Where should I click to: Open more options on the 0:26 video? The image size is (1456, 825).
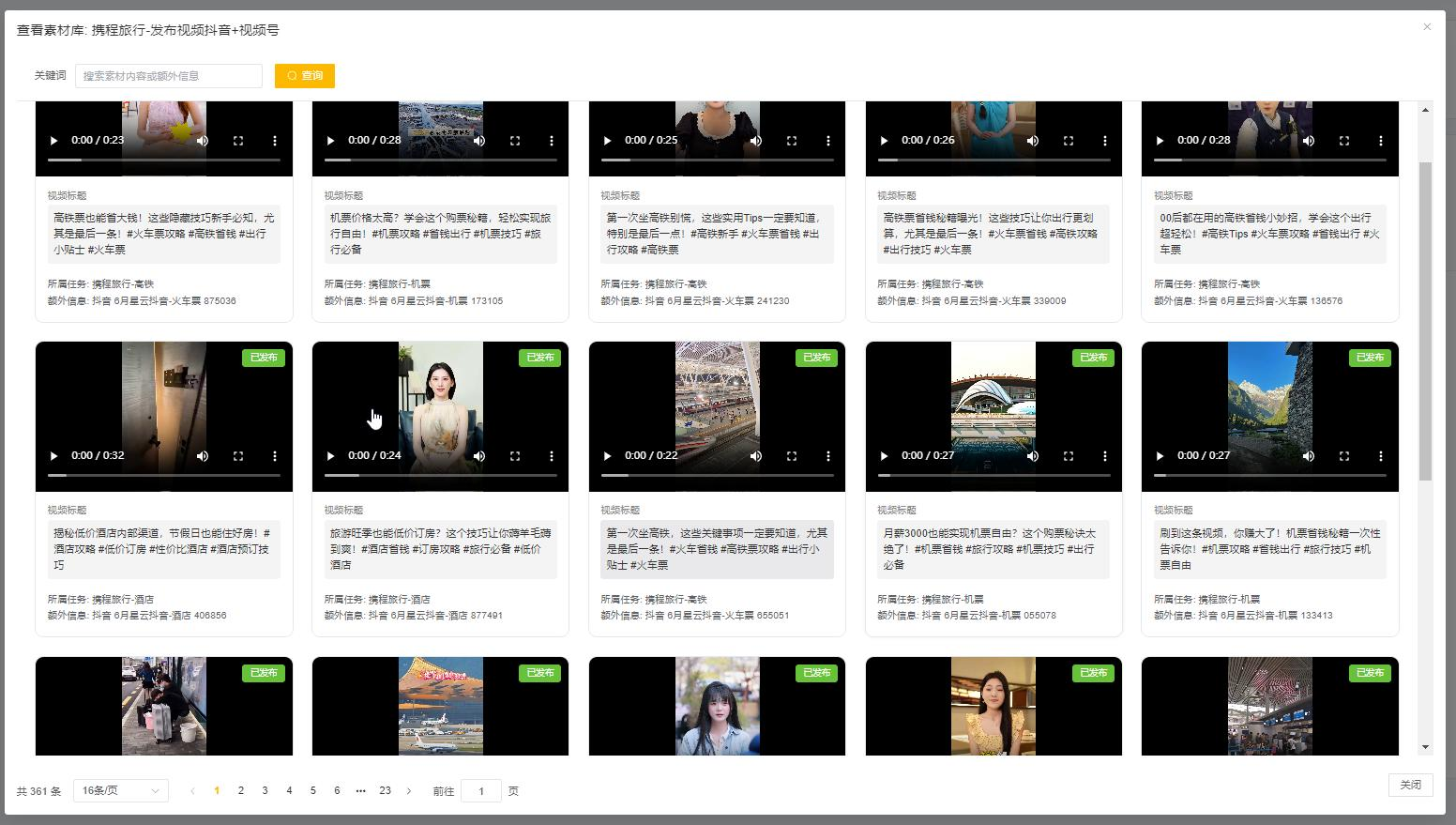point(1105,141)
